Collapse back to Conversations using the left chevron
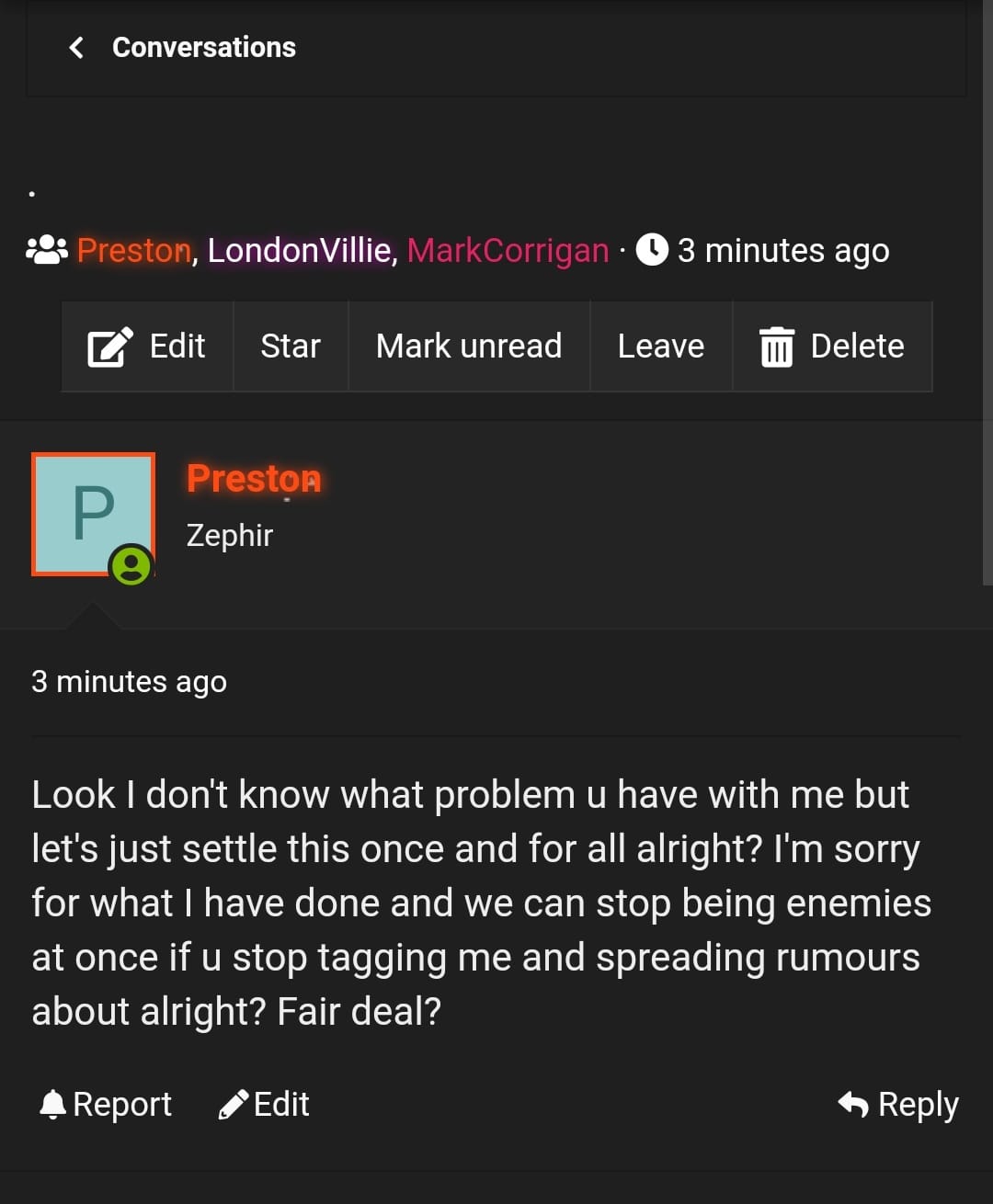Image resolution: width=993 pixels, height=1204 pixels. [x=77, y=47]
